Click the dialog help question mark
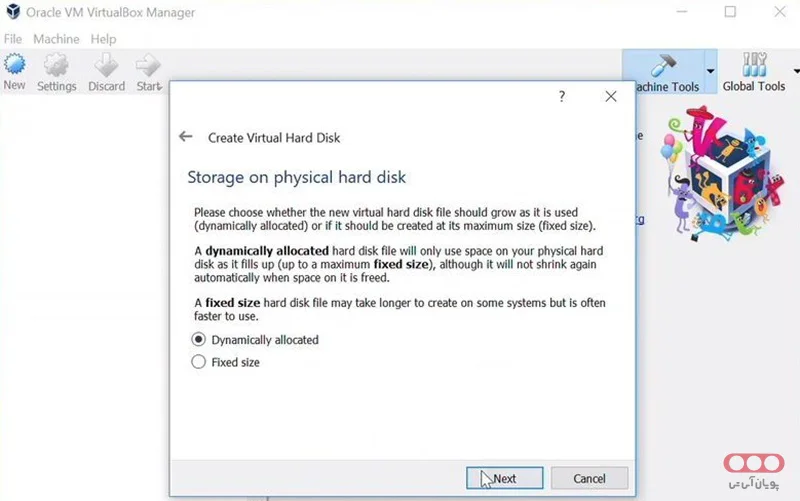The image size is (800, 501). (562, 97)
